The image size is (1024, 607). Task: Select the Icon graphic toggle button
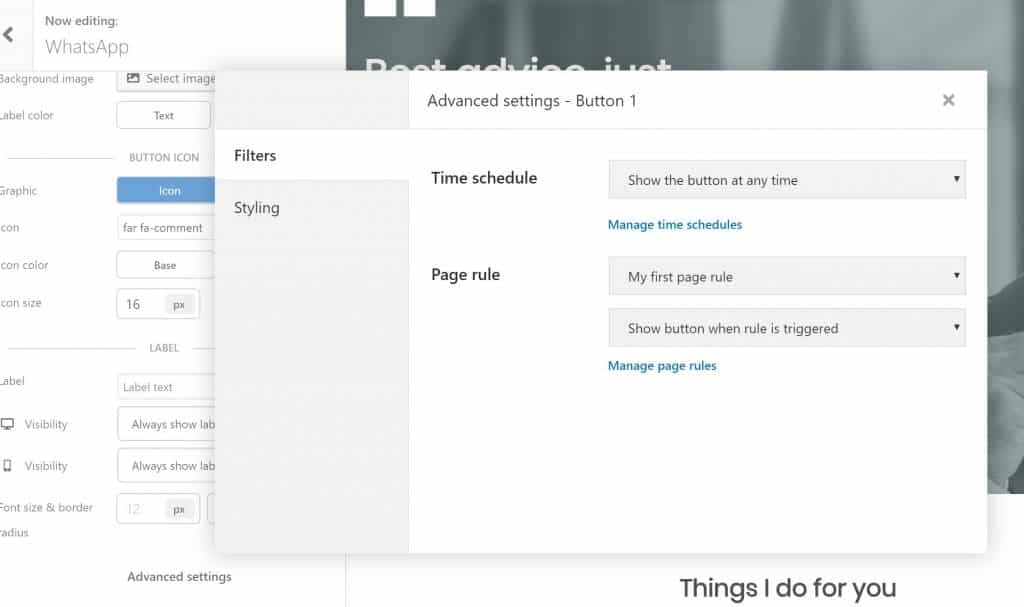167,191
